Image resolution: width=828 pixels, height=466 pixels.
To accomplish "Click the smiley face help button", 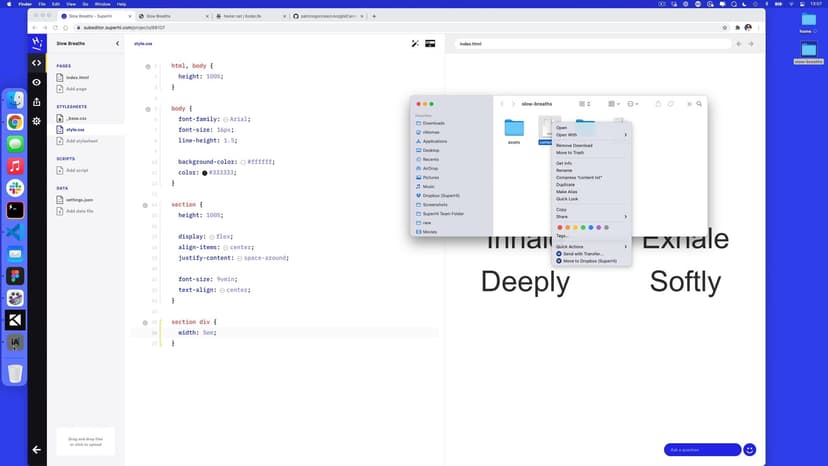I will [x=750, y=450].
